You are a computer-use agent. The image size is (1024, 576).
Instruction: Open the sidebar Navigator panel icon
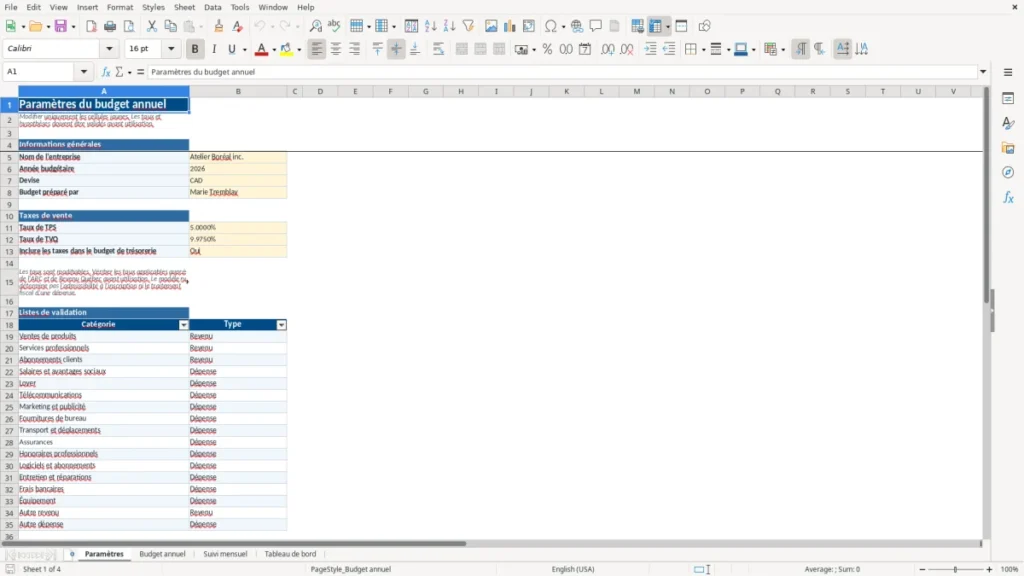click(x=1008, y=172)
